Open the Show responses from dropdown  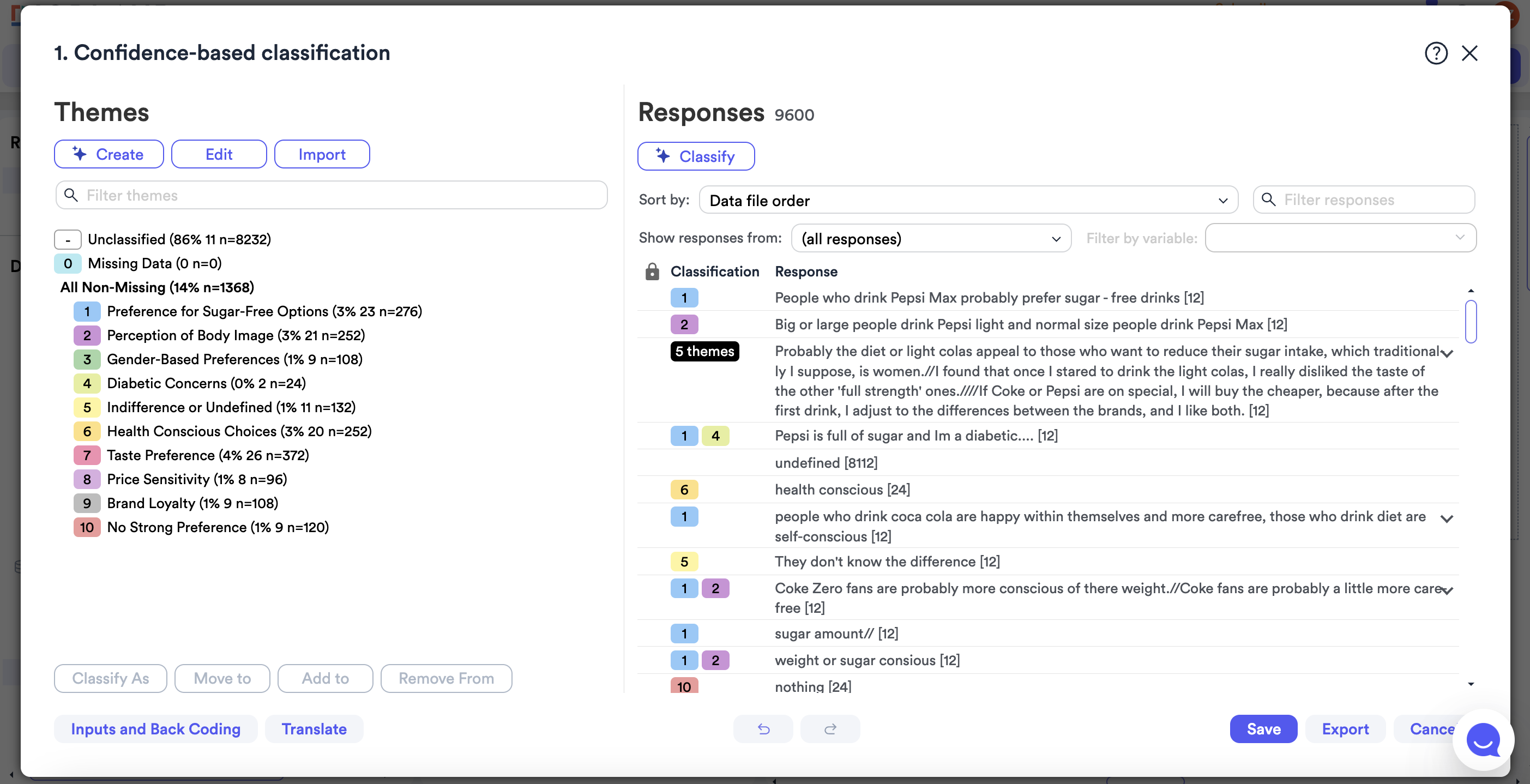[931, 238]
